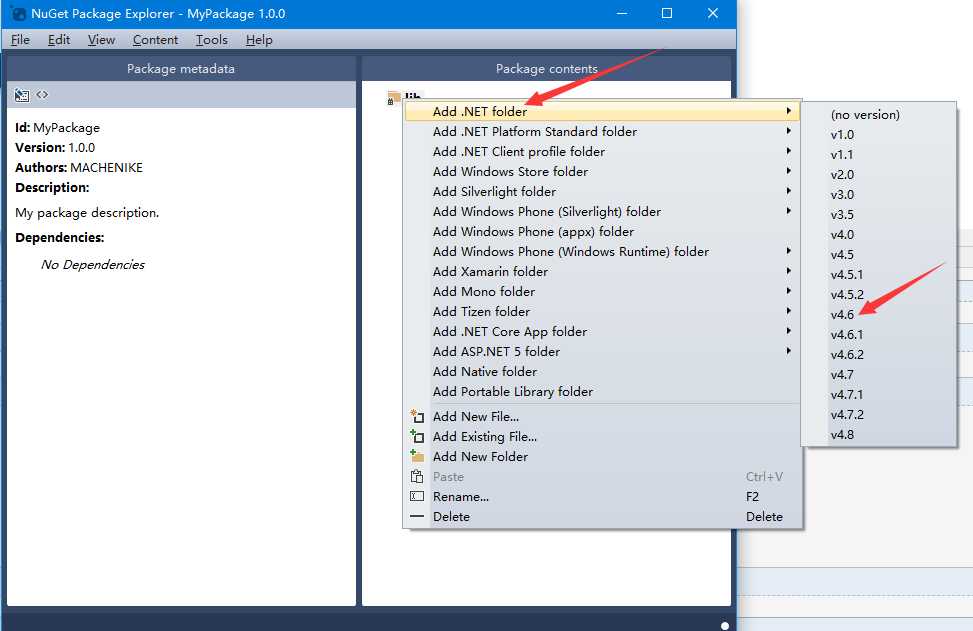973x631 pixels.
Task: Click the Package metadata panel header
Action: tap(181, 69)
